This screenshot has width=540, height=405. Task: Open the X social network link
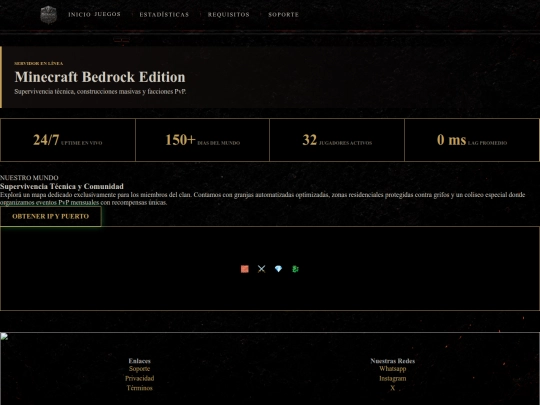coord(393,388)
